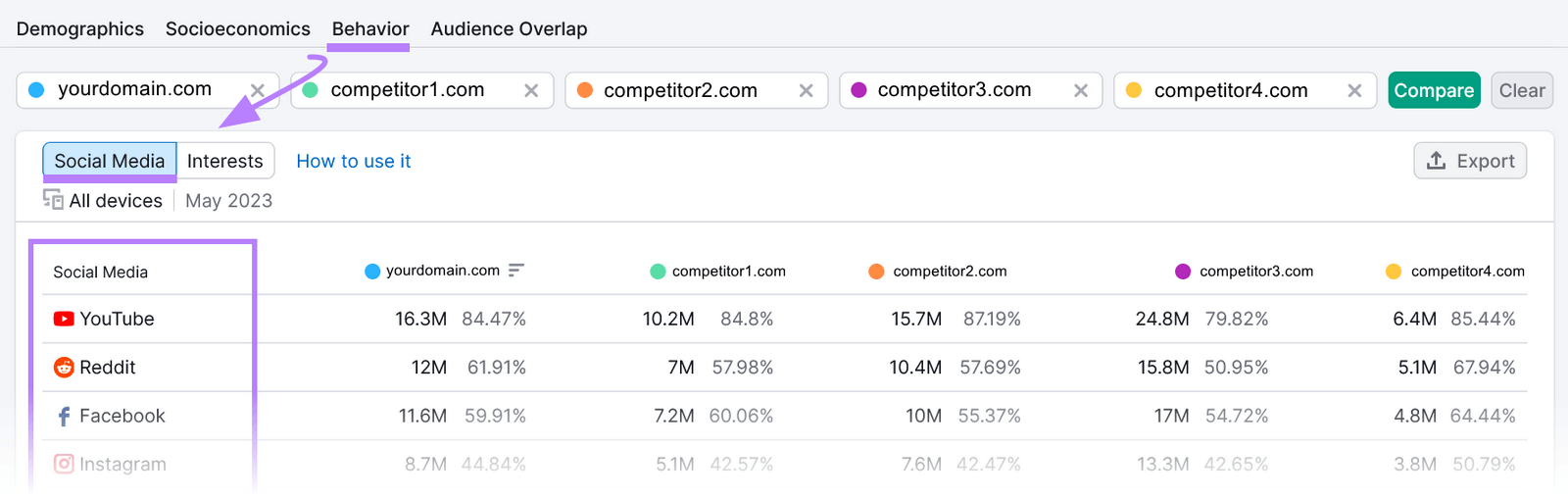The width and height of the screenshot is (1568, 497).
Task: Select the Socioeconomics tab
Action: click(237, 29)
